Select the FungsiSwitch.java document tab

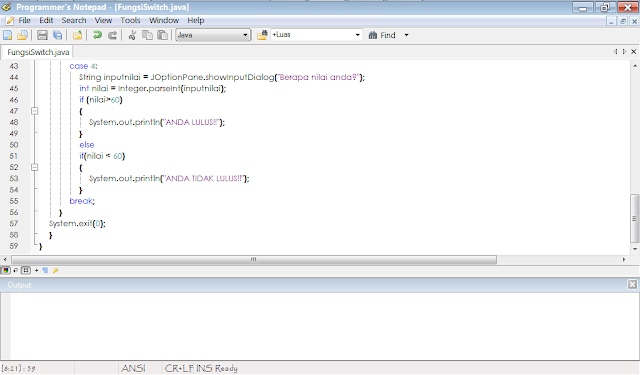pos(38,52)
